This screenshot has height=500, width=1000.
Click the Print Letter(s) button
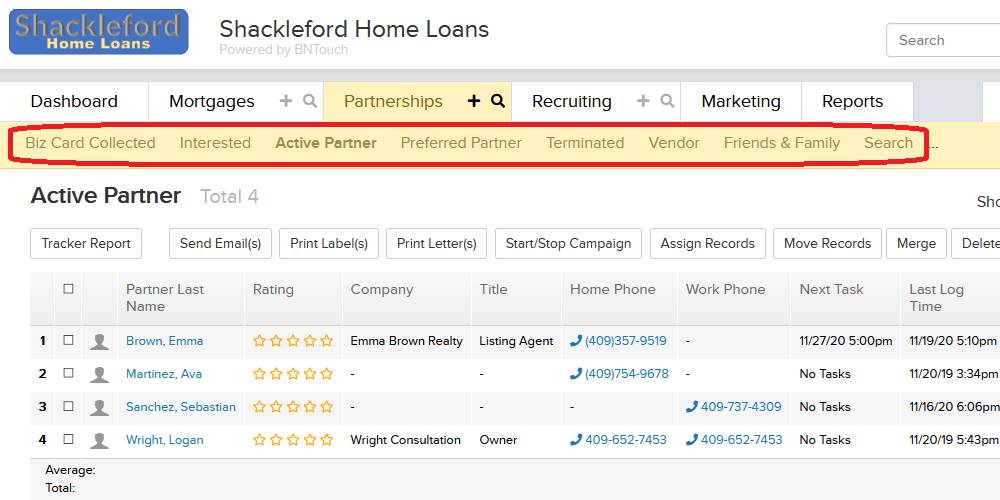click(x=437, y=244)
